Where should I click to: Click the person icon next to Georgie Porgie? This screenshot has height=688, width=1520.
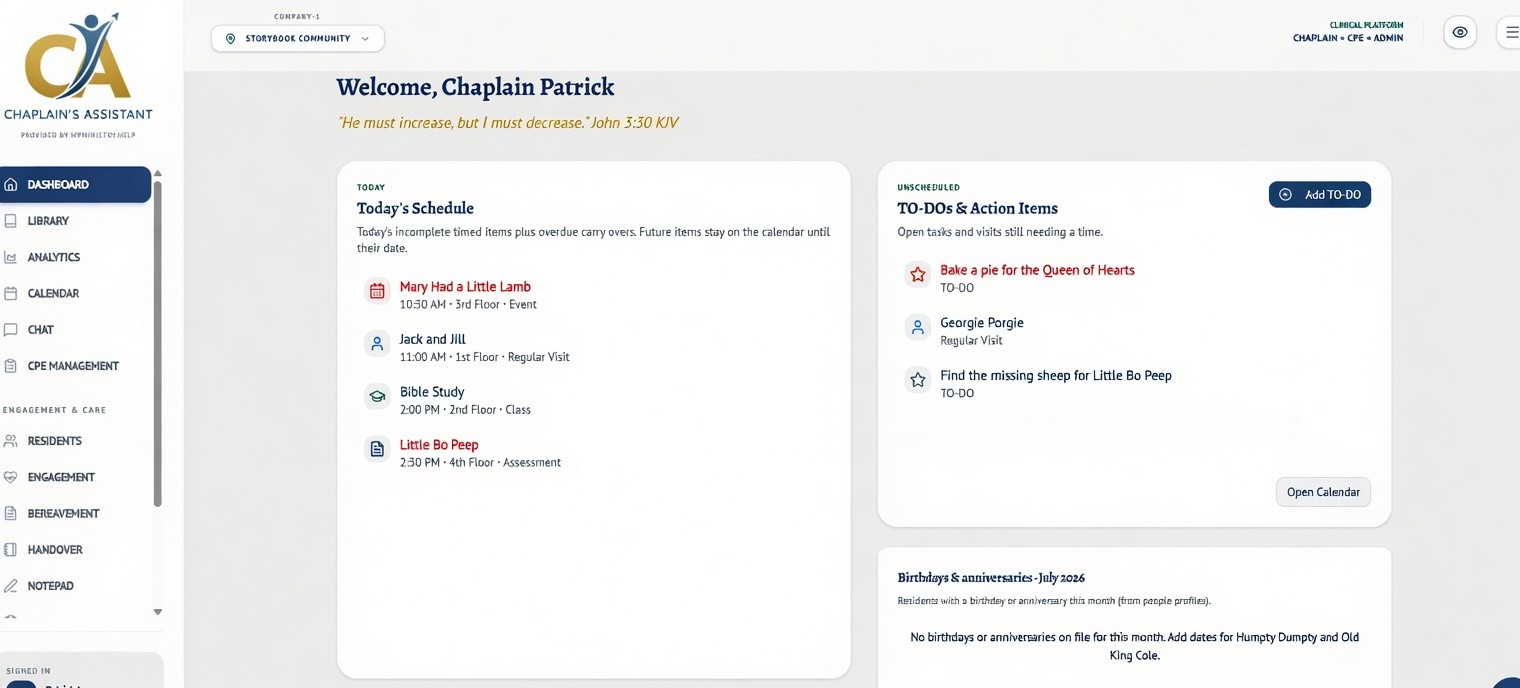(917, 327)
